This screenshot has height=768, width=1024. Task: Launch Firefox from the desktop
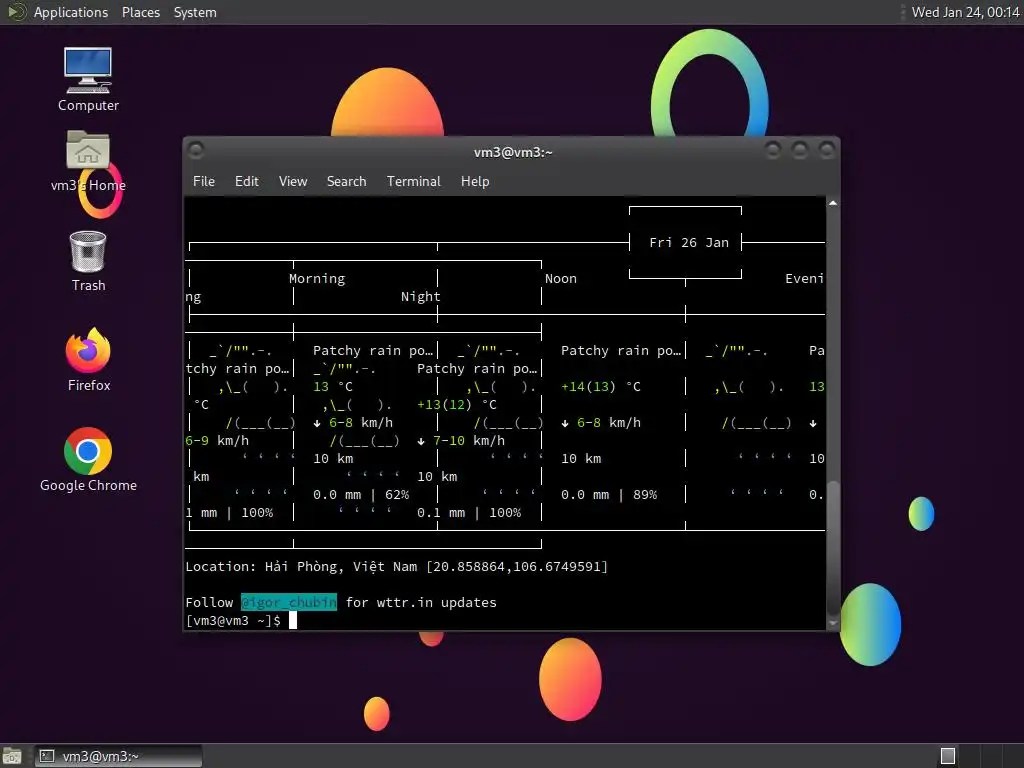tap(88, 360)
